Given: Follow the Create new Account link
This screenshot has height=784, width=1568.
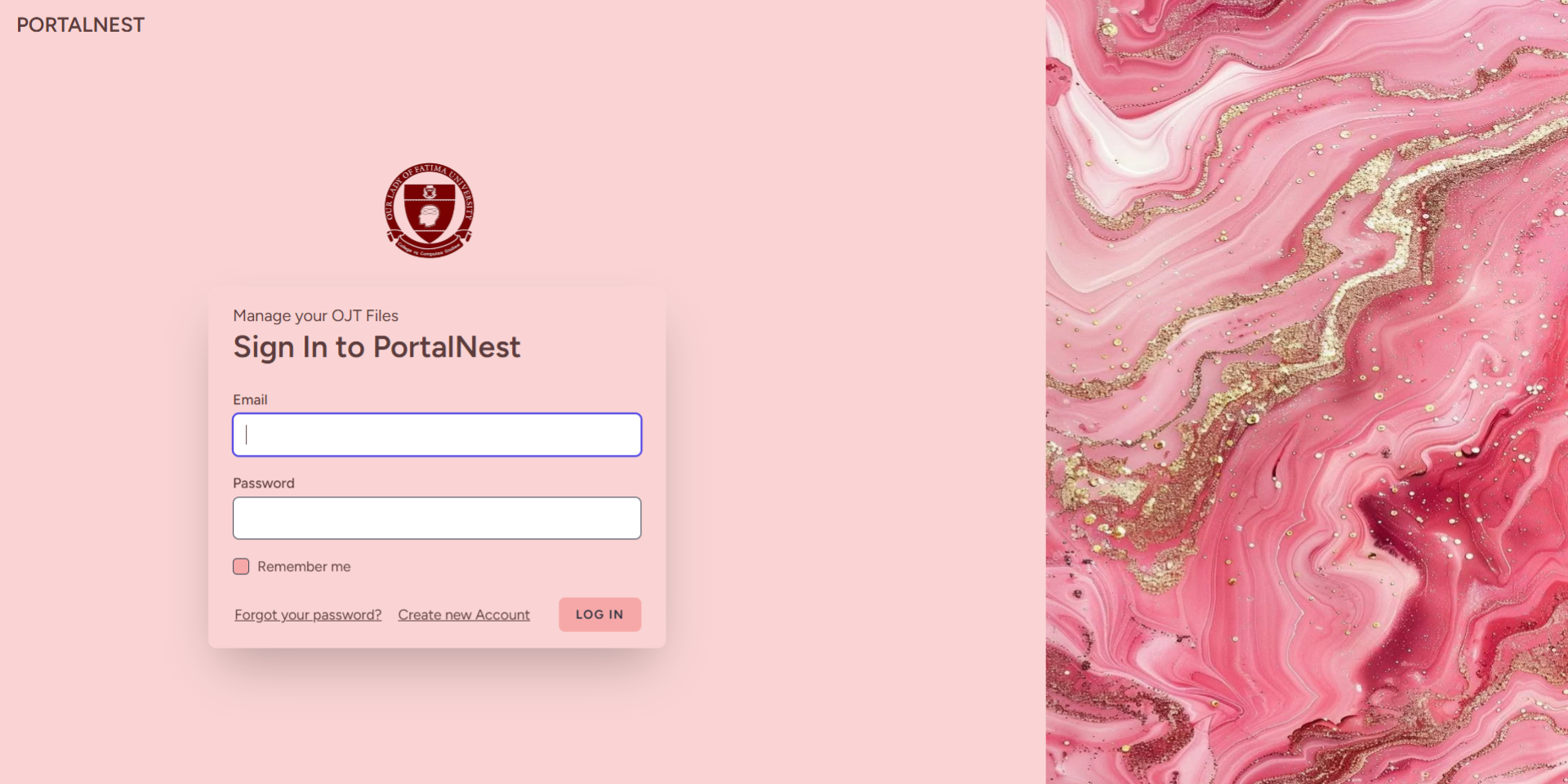Looking at the screenshot, I should [x=464, y=615].
